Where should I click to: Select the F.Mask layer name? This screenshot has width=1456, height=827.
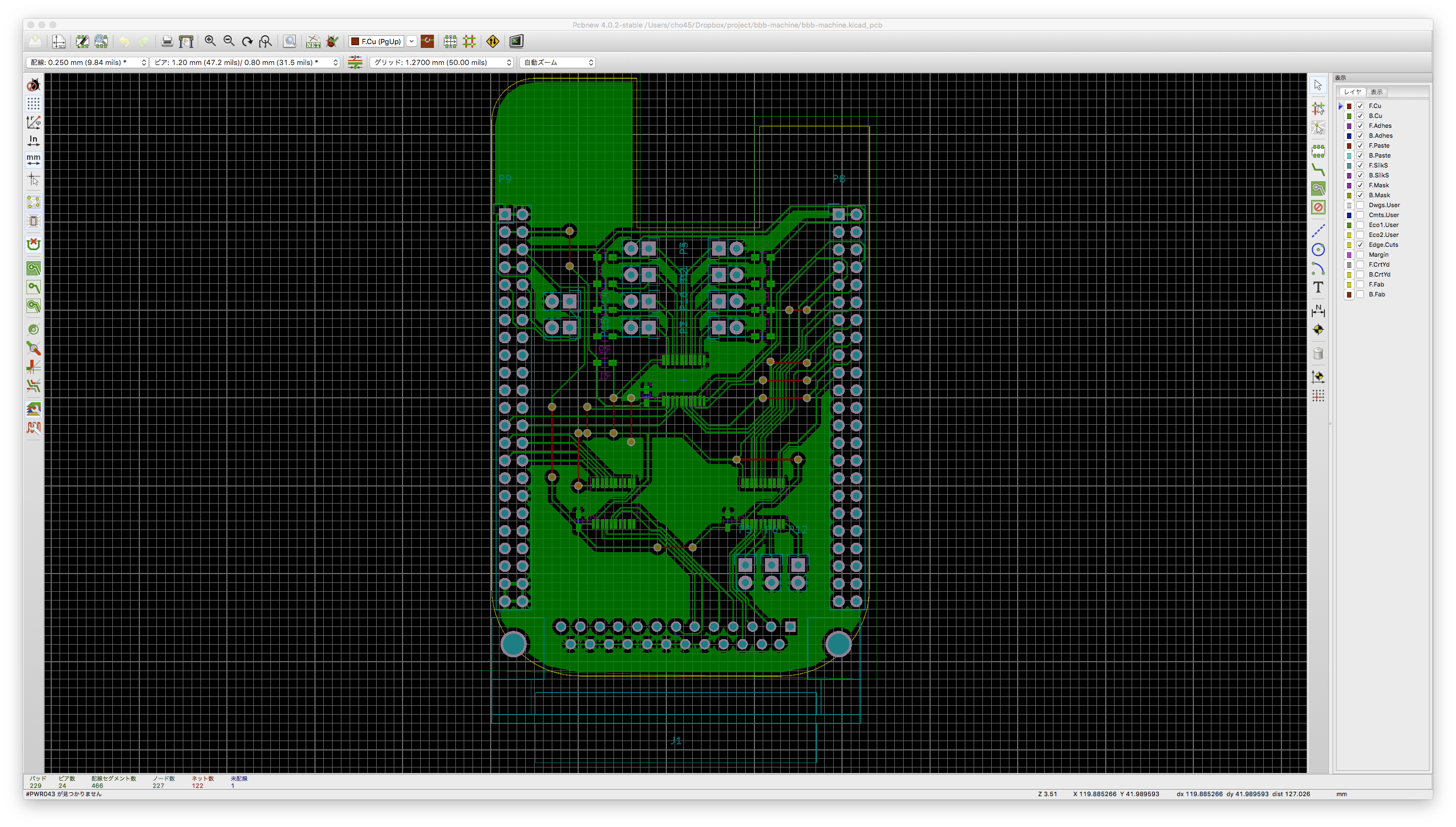1378,185
